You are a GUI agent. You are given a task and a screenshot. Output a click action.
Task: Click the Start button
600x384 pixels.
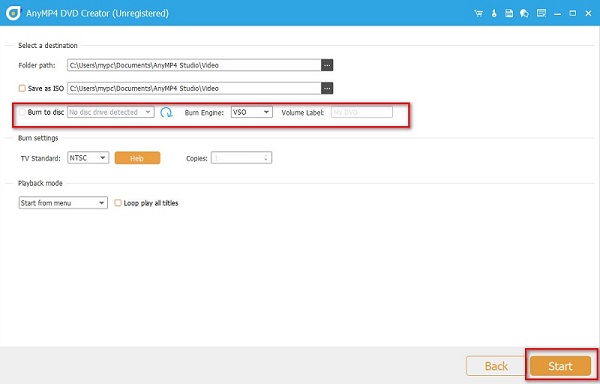[x=561, y=366]
